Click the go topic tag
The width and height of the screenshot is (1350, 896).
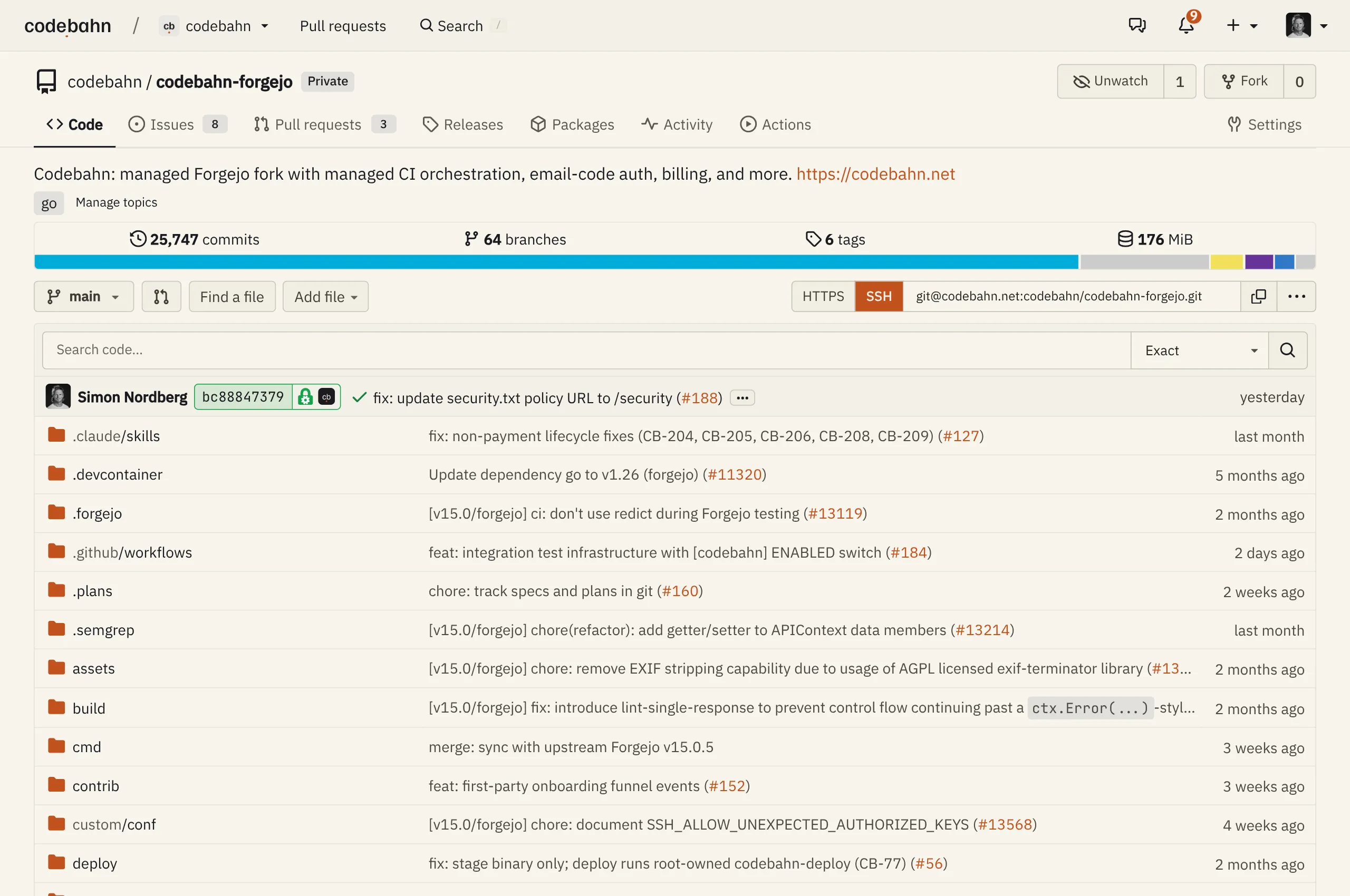pyautogui.click(x=49, y=203)
